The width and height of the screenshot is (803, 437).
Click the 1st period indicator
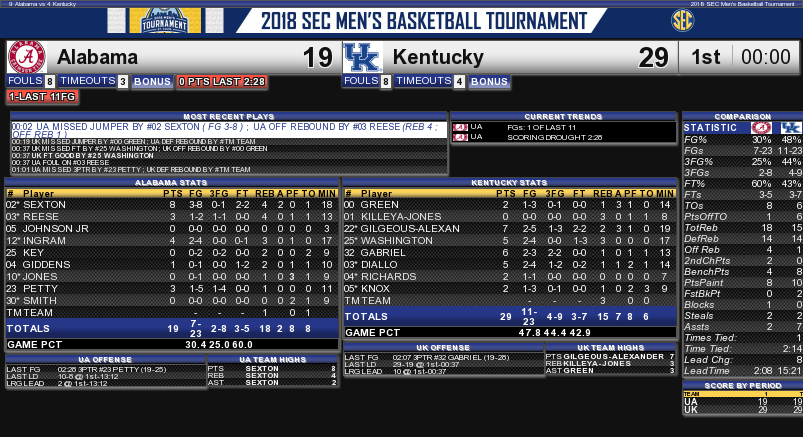click(706, 57)
